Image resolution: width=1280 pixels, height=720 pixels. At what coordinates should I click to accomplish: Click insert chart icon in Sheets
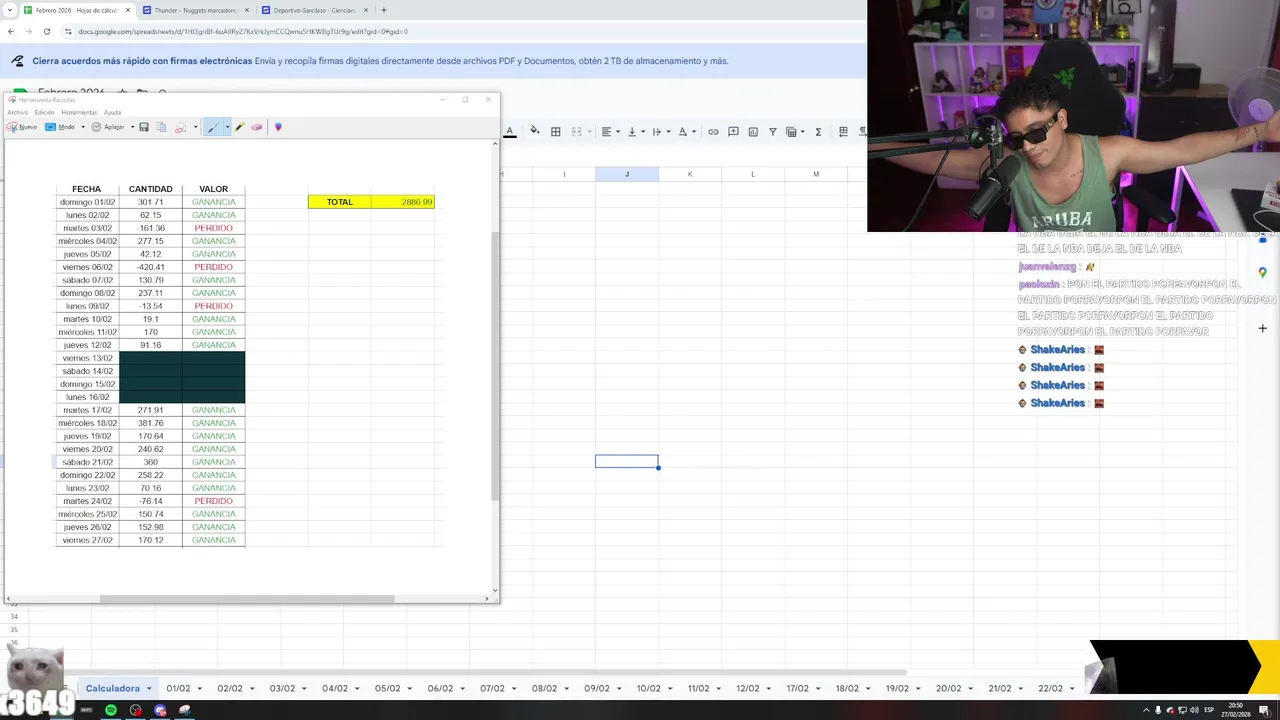753,131
